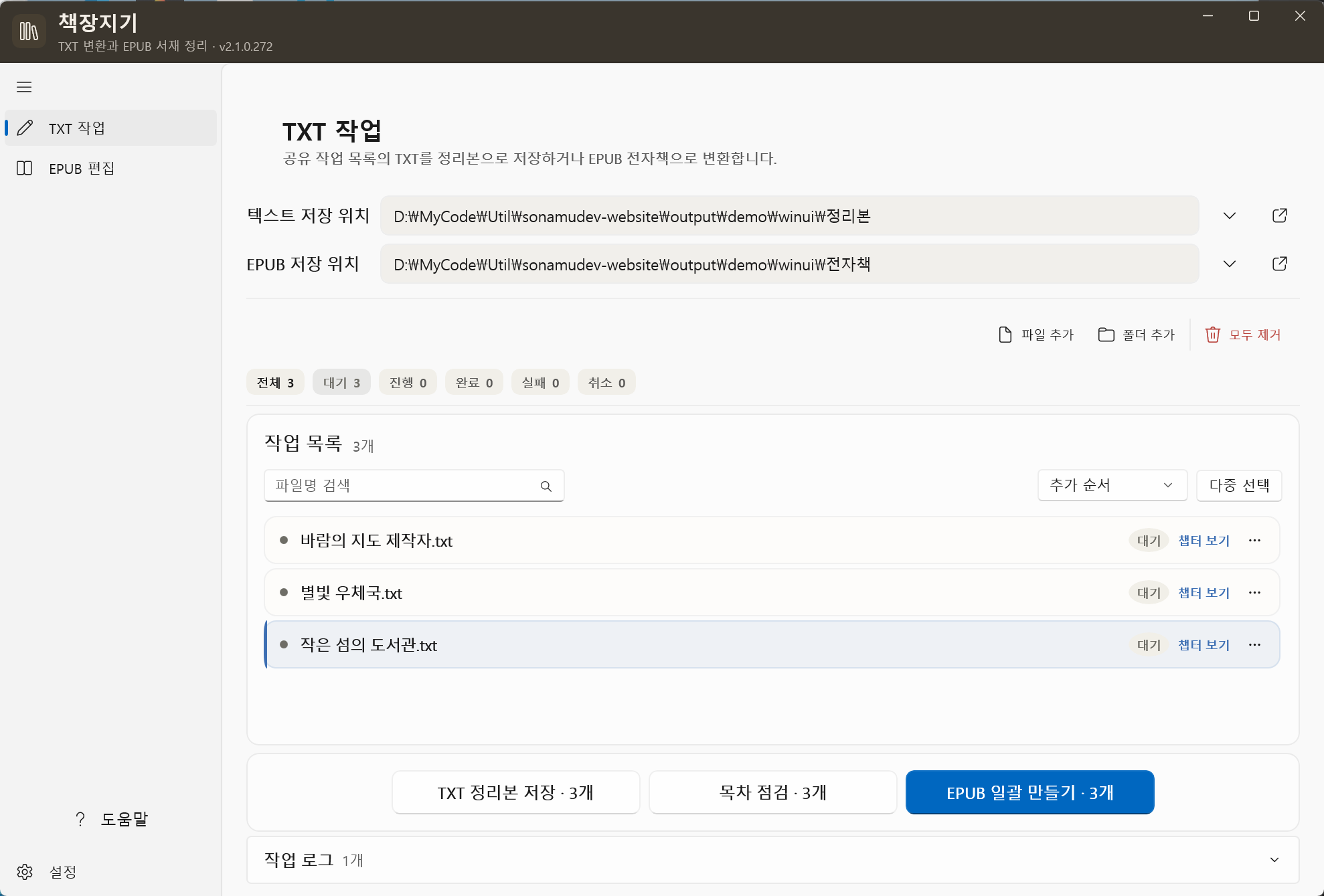Open 텍스트 저장 위치 folder externally
Image resolution: width=1324 pixels, height=896 pixels.
[1279, 215]
